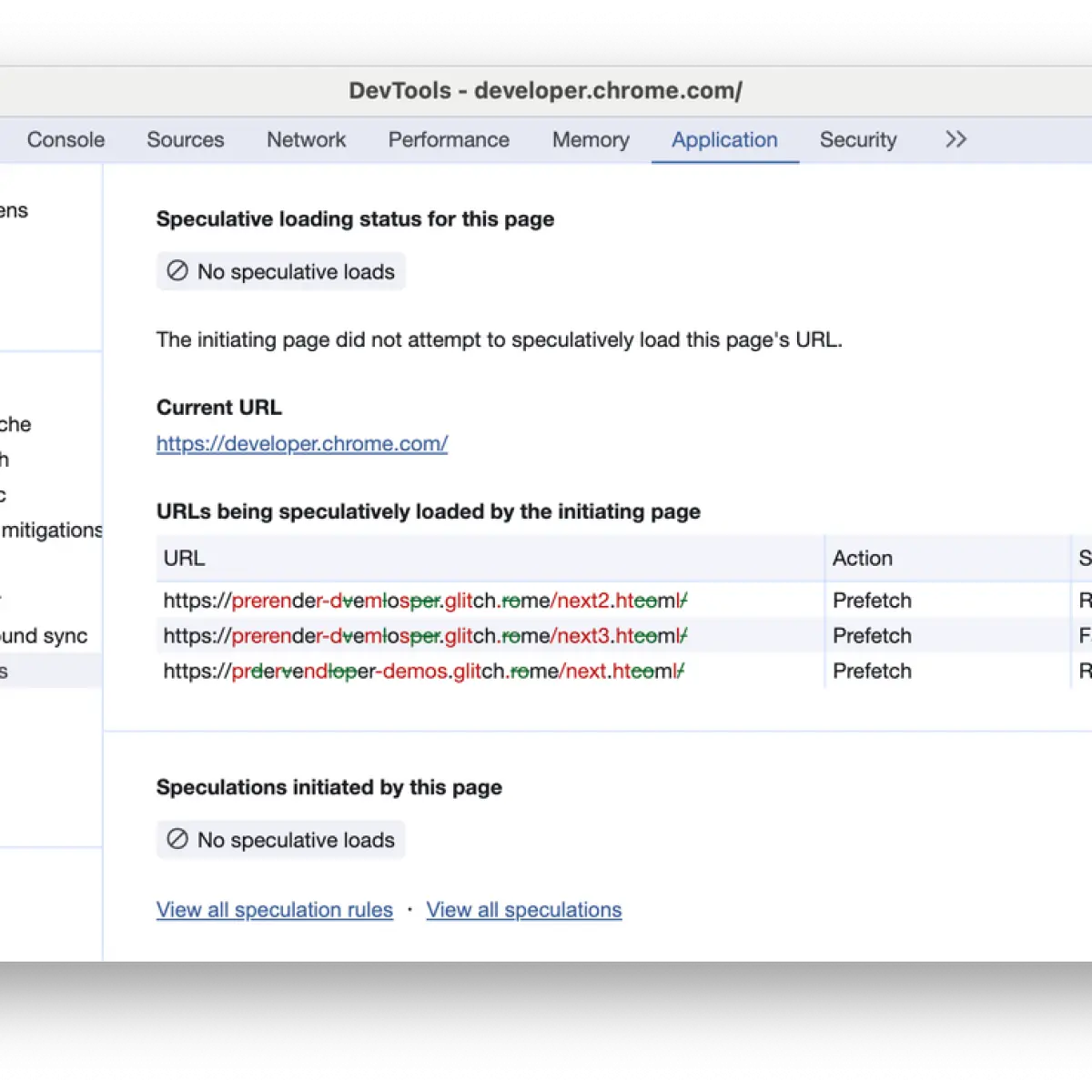
Task: Switch to the Sources tab
Action: coord(186,140)
